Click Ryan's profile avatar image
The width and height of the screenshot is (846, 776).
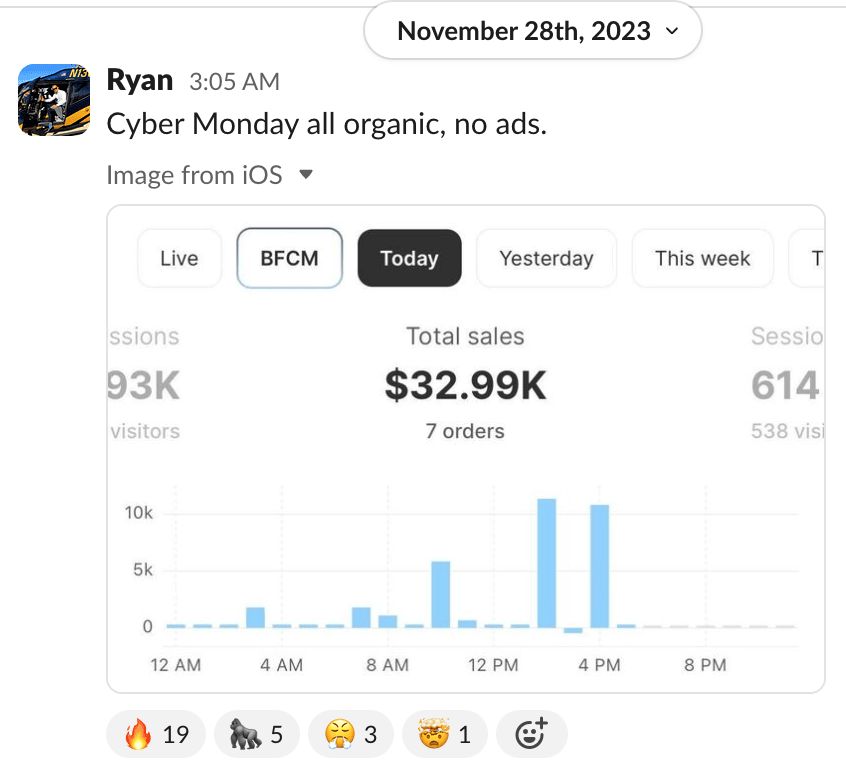54,100
